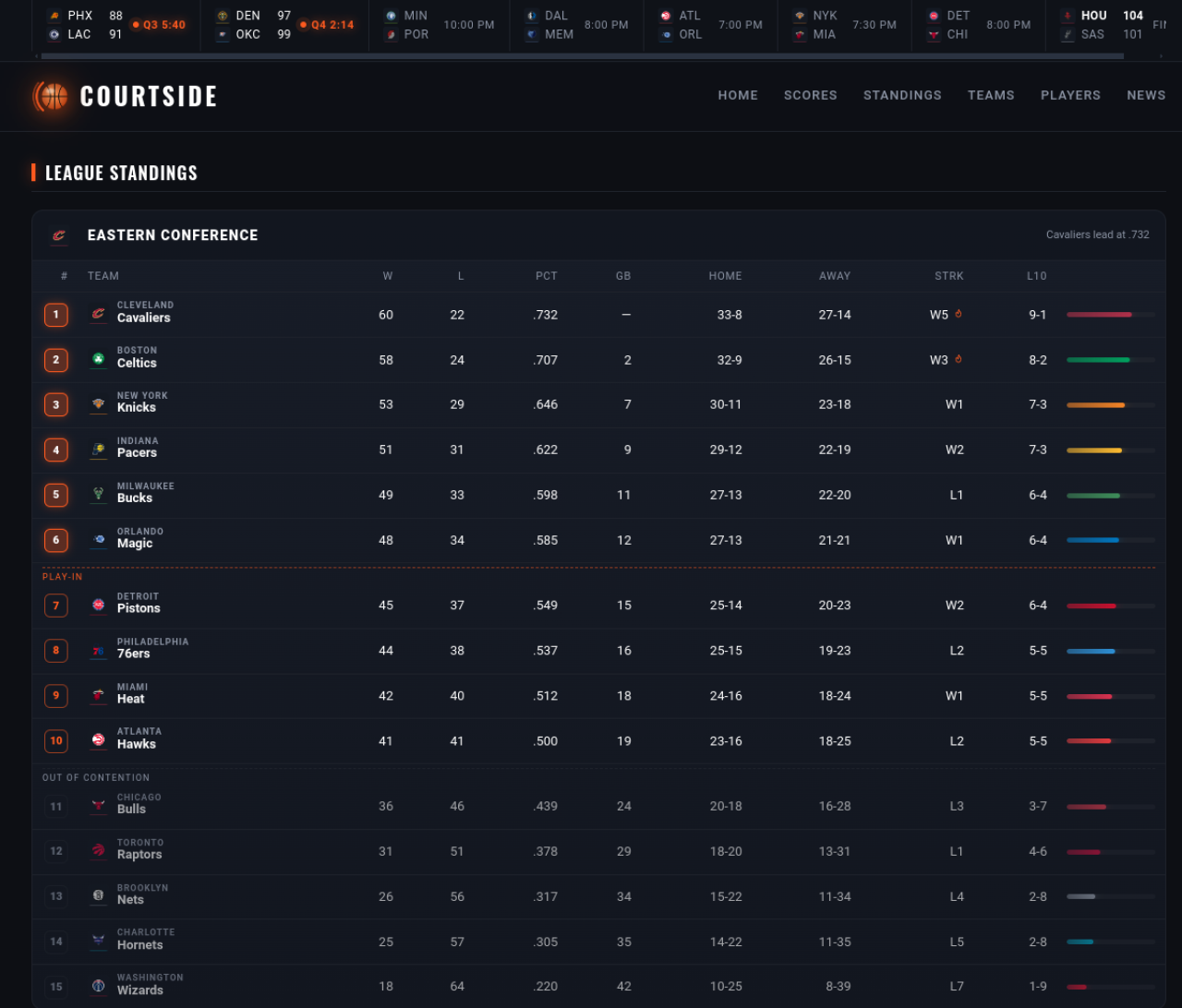Click the Hawks ".500" percentage cell

(x=546, y=740)
